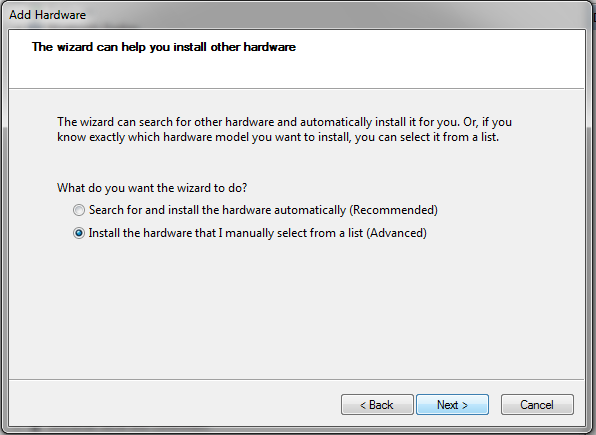Click the 'wizard can help you install' heading
The width and height of the screenshot is (596, 435).
[x=164, y=47]
